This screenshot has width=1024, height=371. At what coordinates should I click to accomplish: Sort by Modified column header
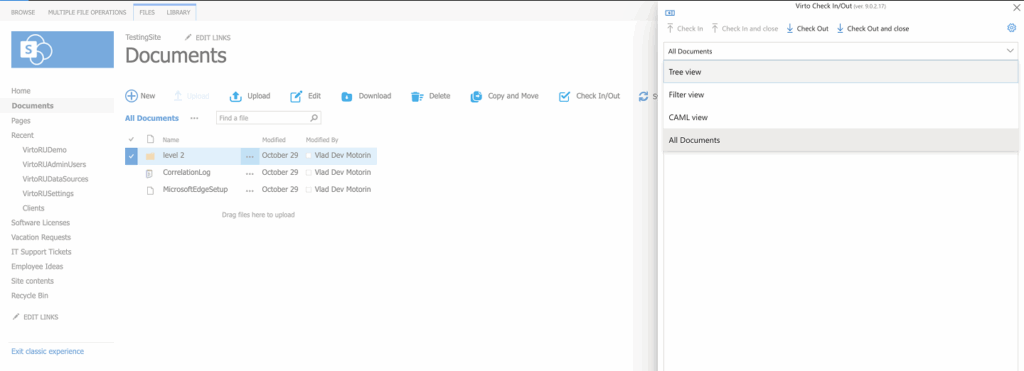274,140
